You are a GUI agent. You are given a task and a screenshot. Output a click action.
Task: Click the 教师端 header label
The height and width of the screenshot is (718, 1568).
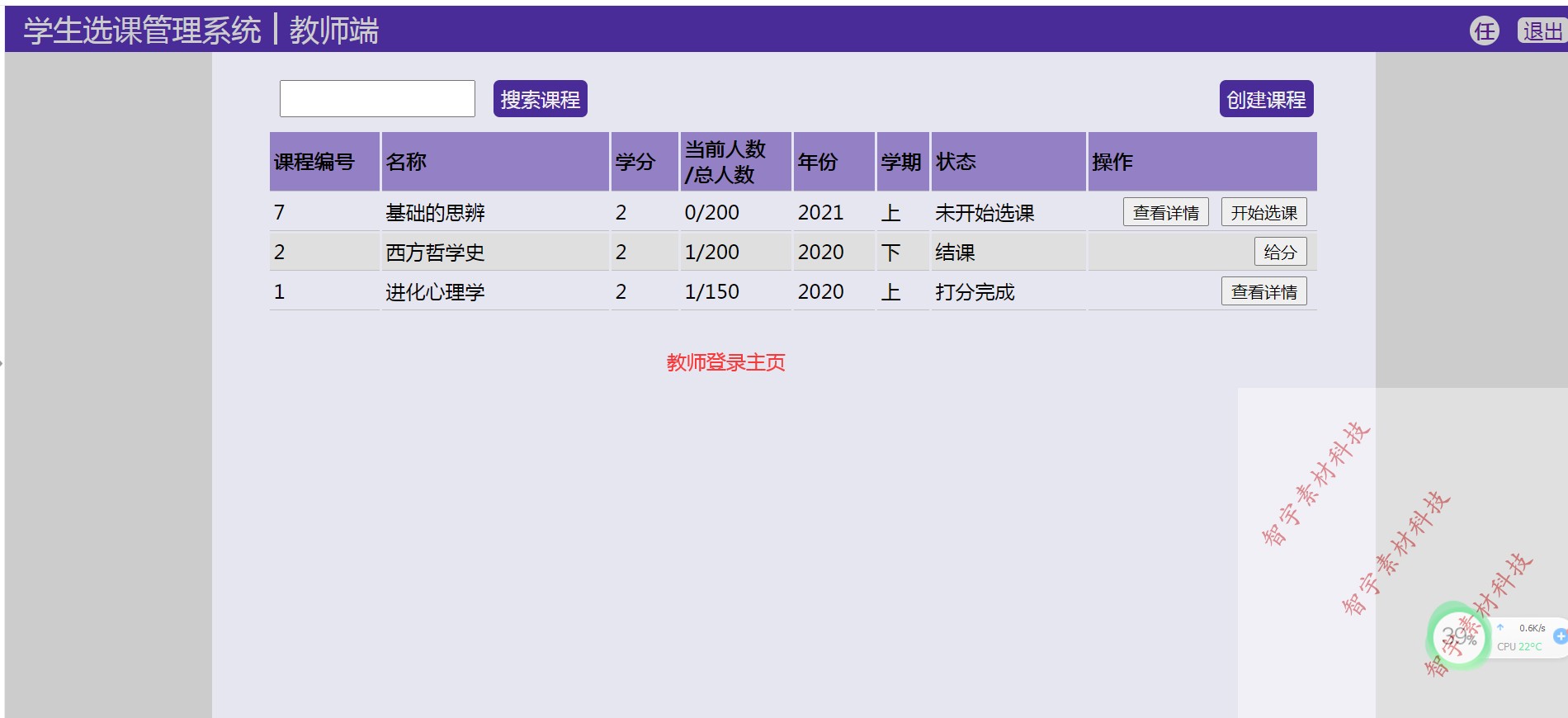(334, 31)
